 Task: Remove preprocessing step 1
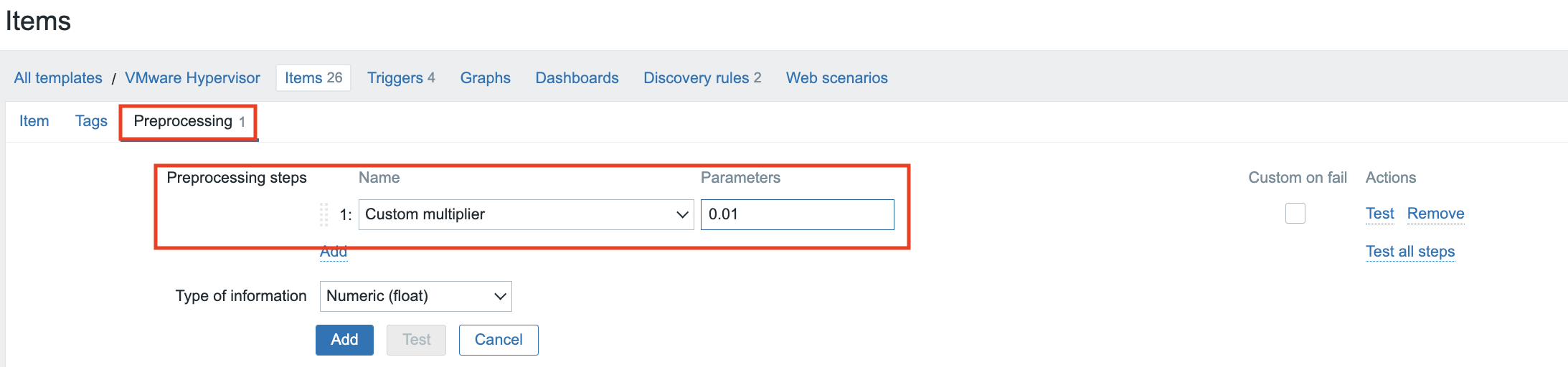1435,214
